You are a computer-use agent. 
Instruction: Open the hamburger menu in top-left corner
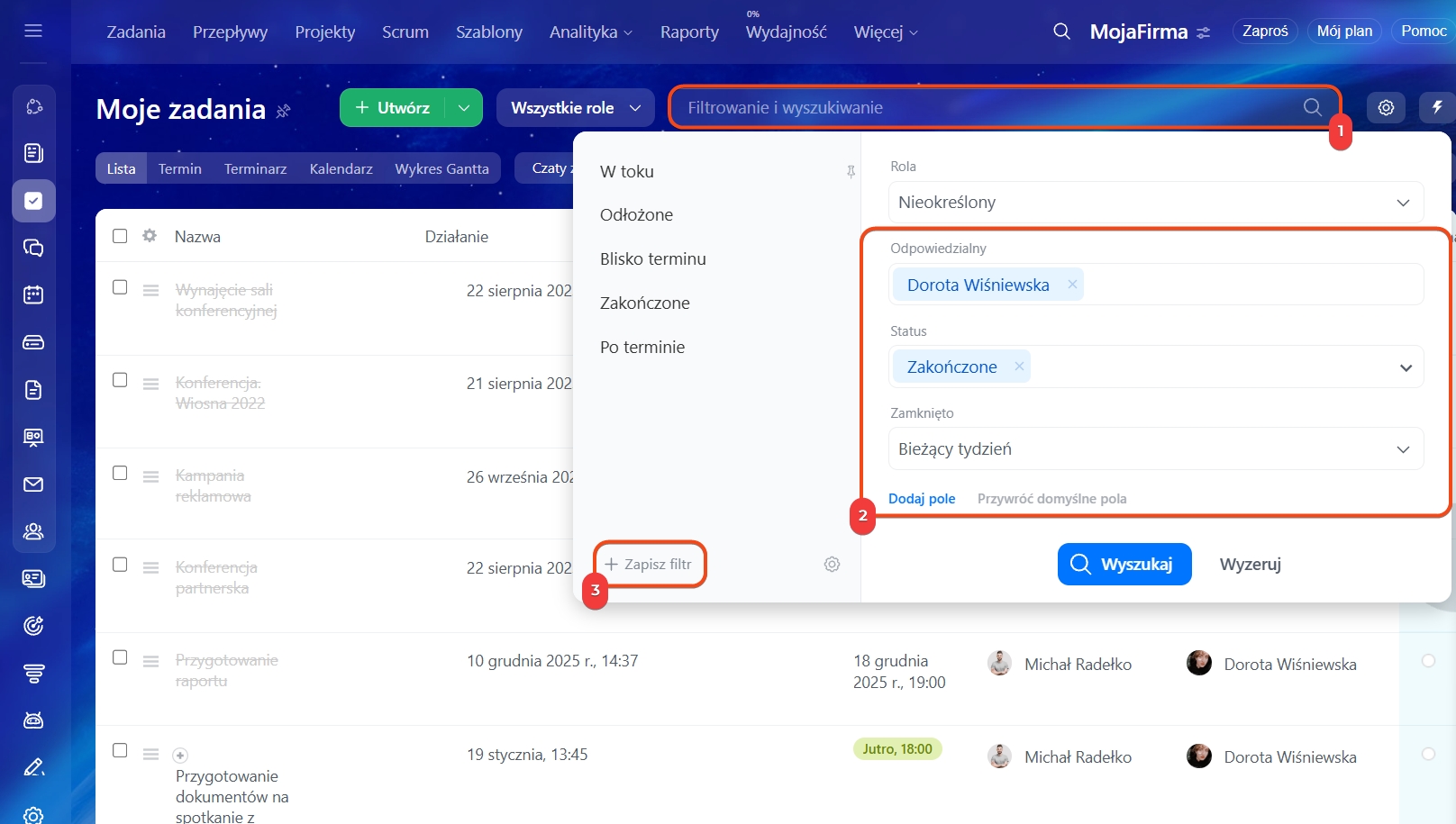click(x=33, y=32)
